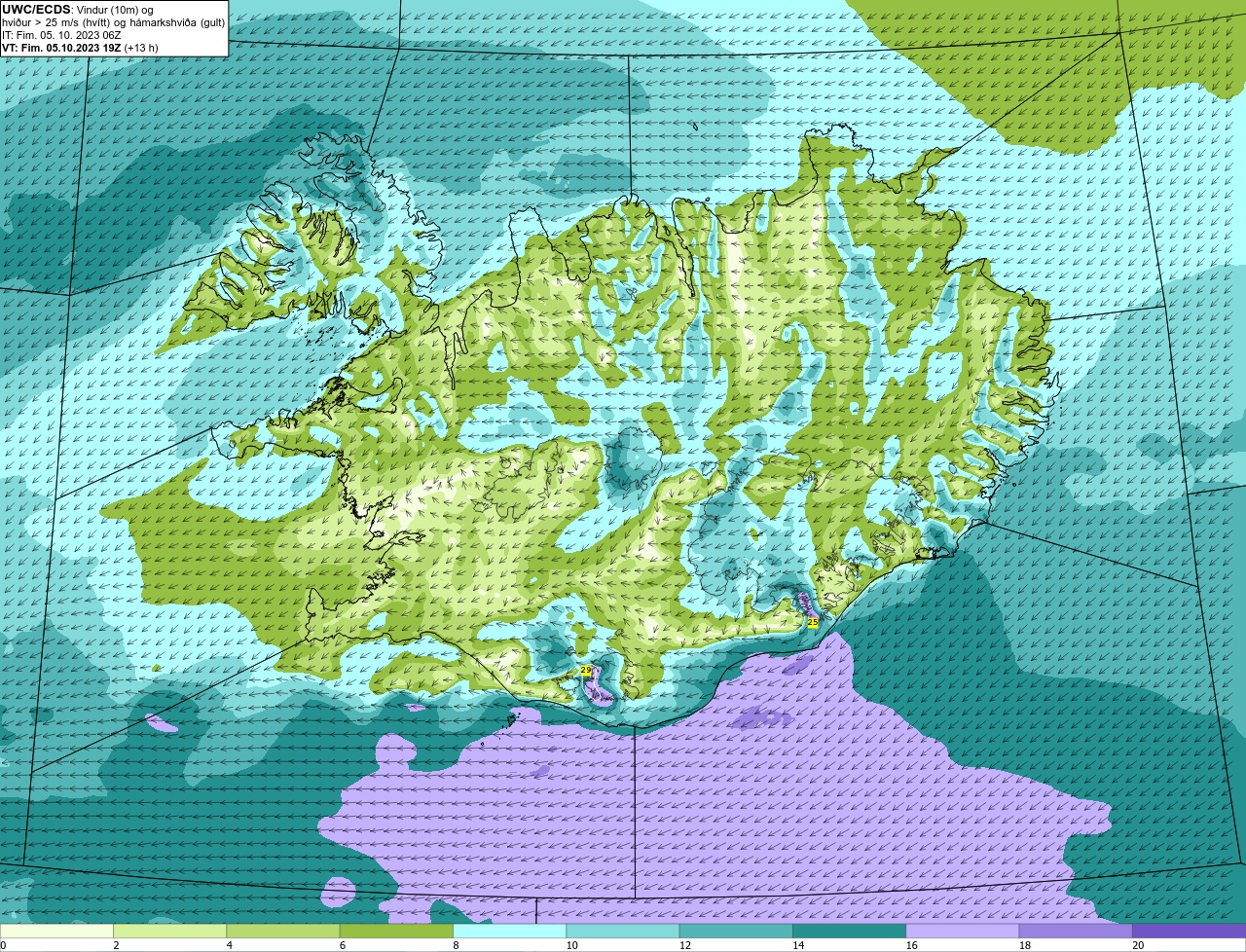Pick the purple 18–20 m/s swatch
The height and width of the screenshot is (952, 1246).
pyautogui.click(x=1076, y=932)
